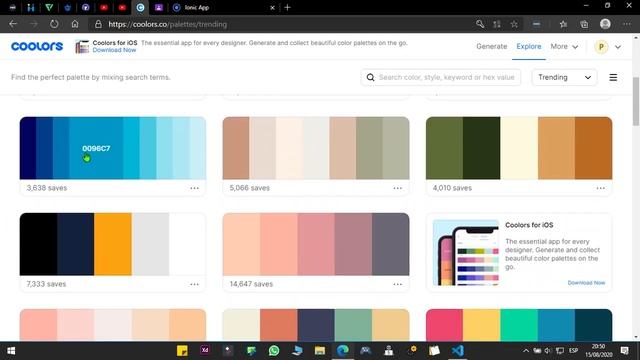Open the Windows notification center

coord(624,351)
